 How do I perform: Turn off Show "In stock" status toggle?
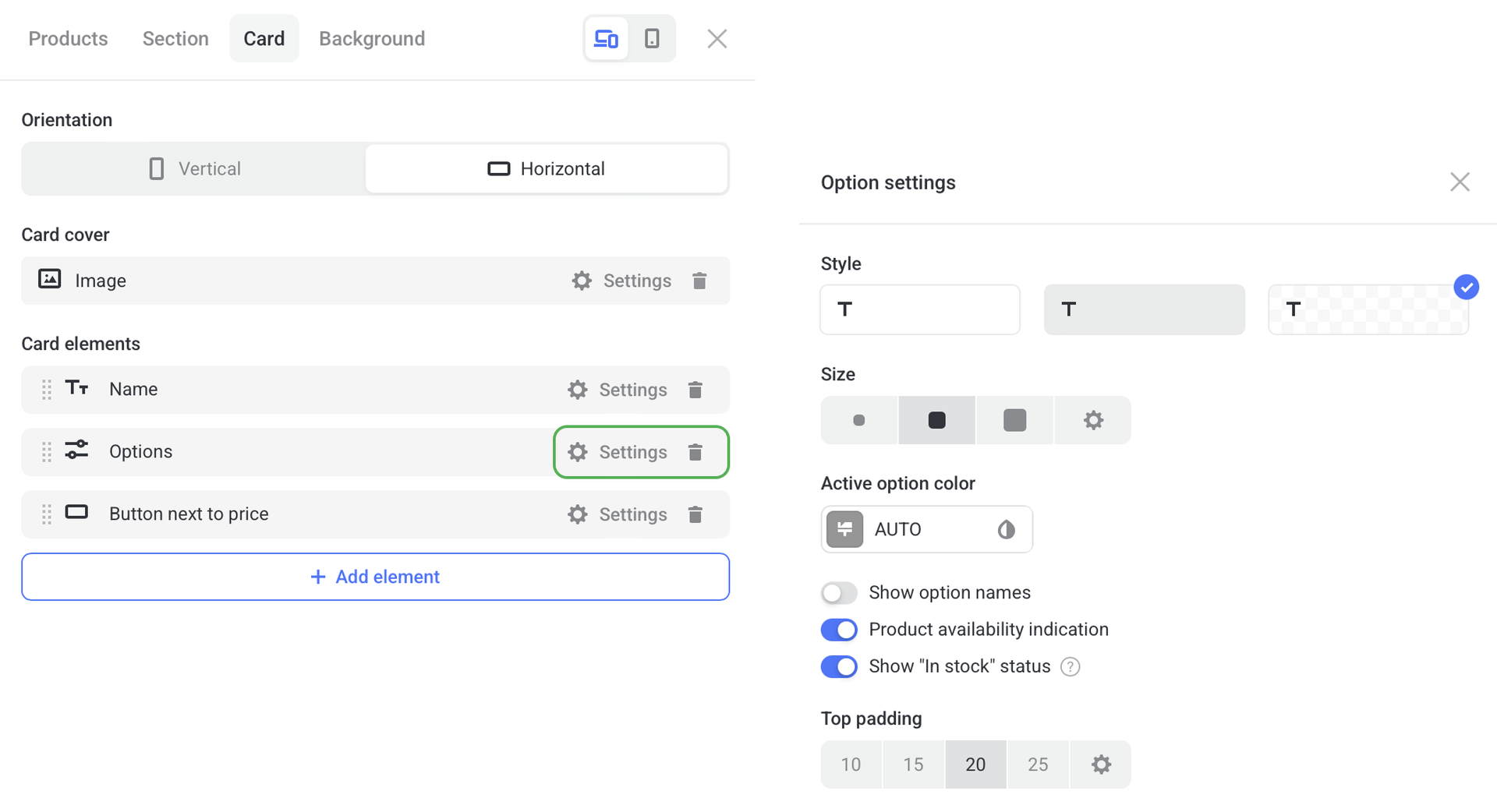pos(839,667)
